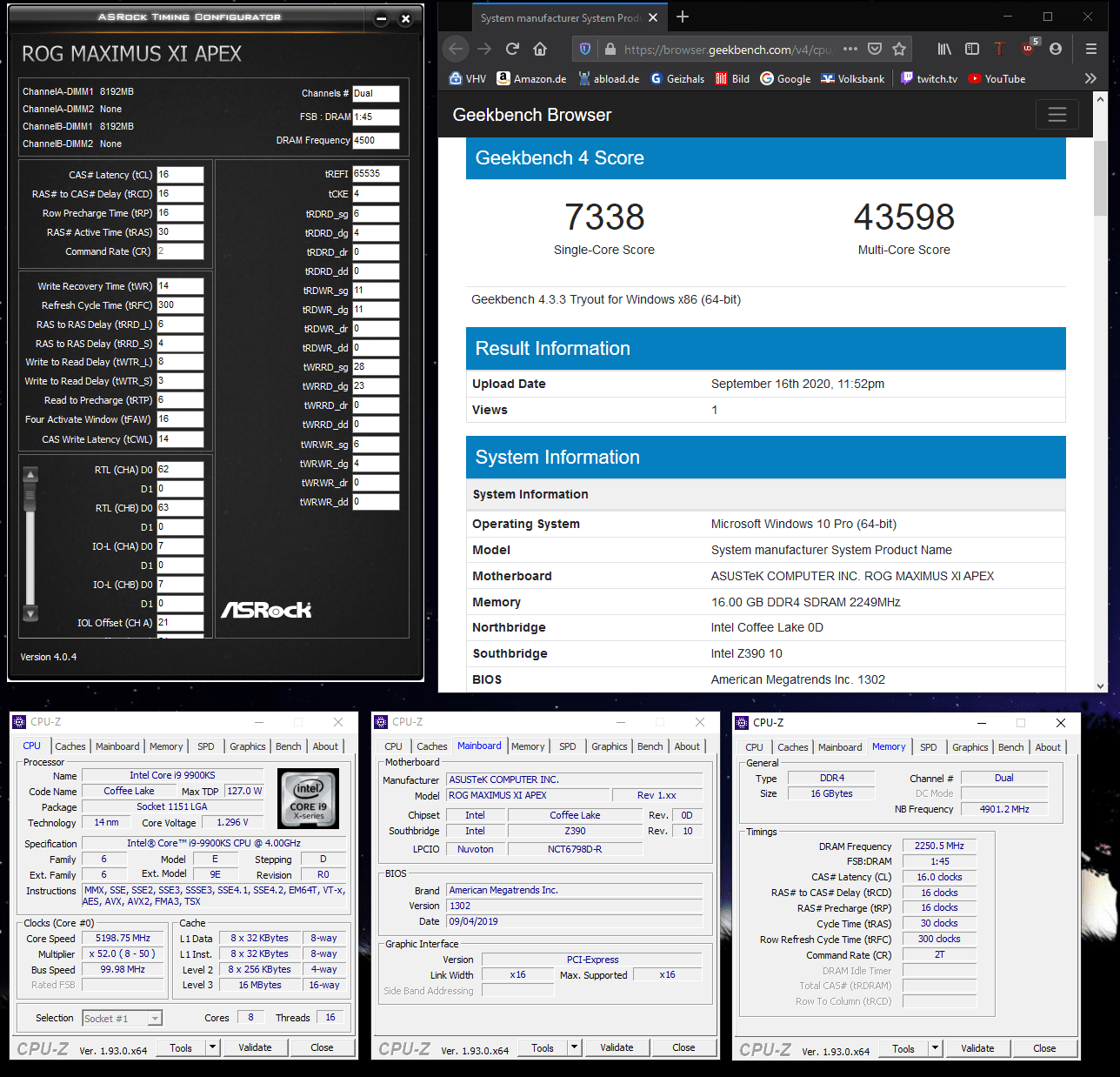This screenshot has height=1077, width=1120.
Task: Switch to Caches tab in CPU tab window
Action: pos(70,746)
